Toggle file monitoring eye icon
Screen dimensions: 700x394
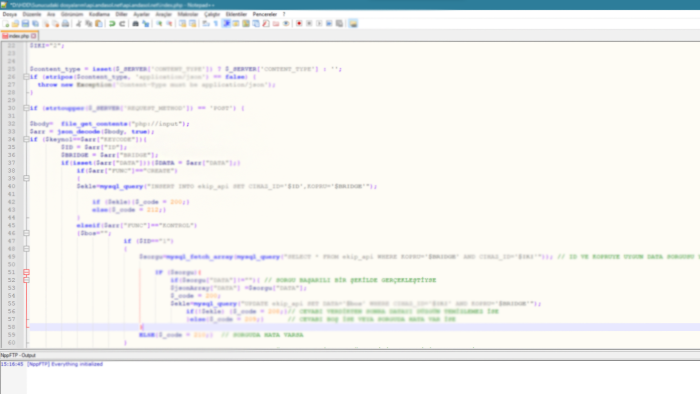click(286, 23)
